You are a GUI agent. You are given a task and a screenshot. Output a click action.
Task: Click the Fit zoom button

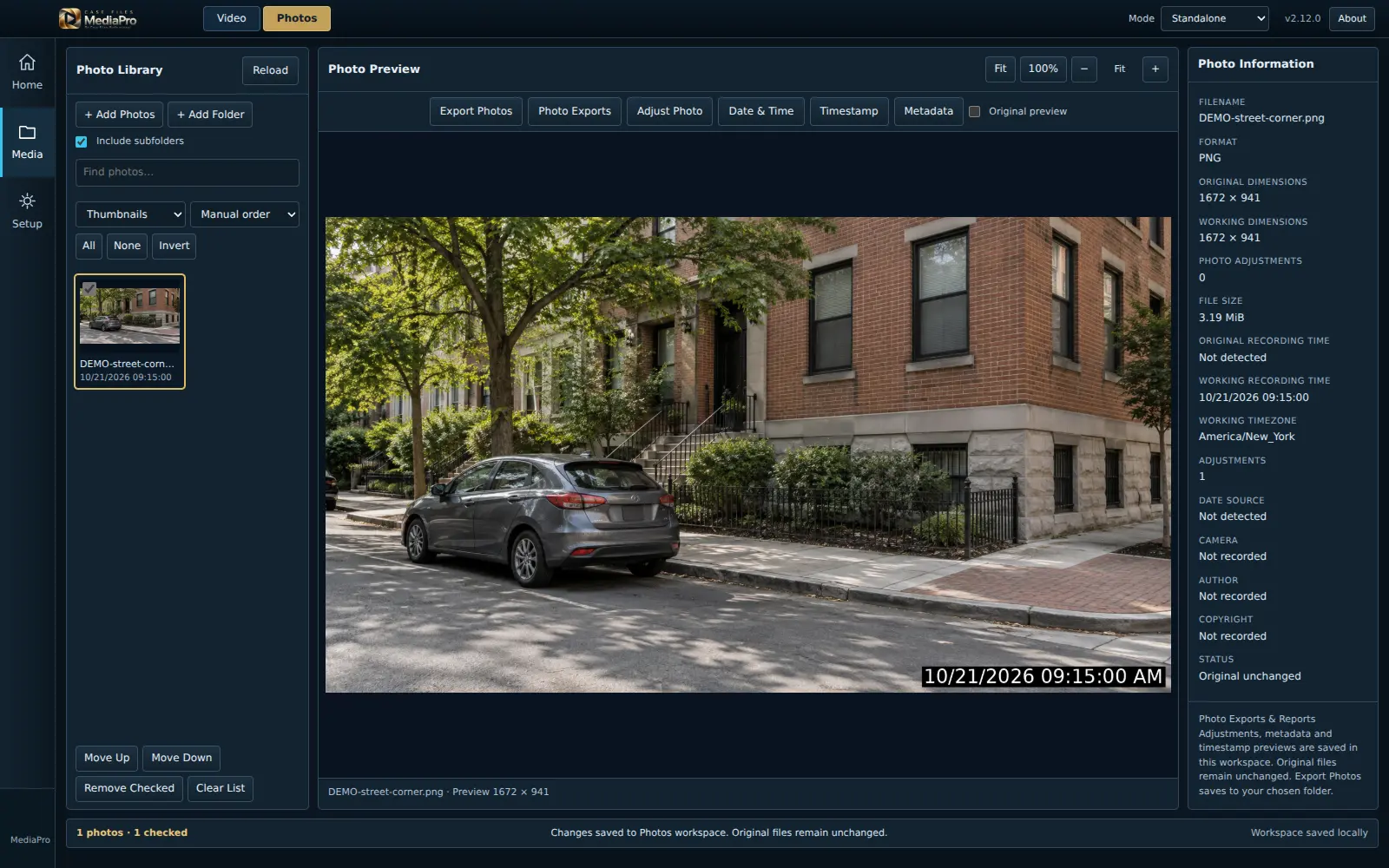(x=1000, y=69)
